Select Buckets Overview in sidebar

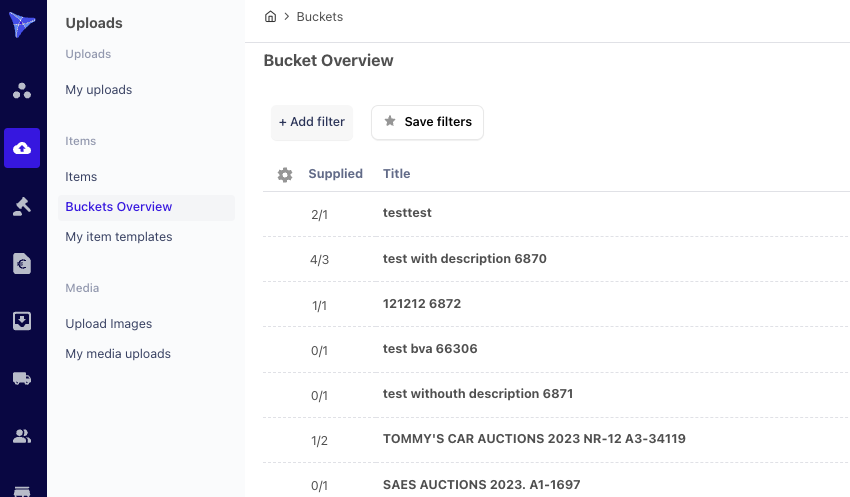[119, 207]
